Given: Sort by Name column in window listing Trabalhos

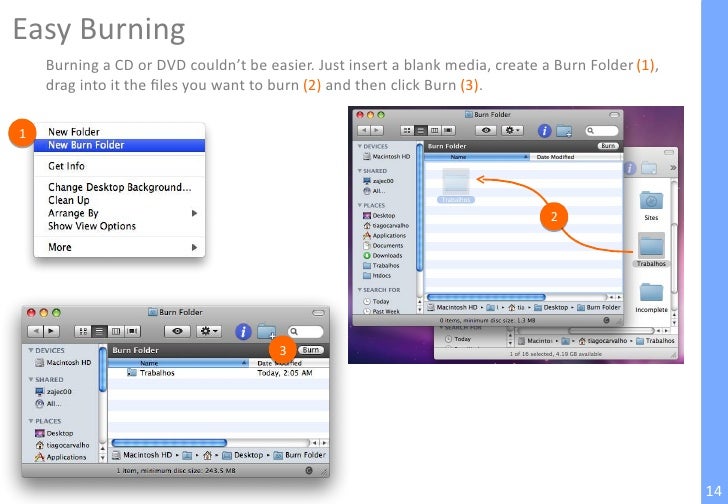Looking at the screenshot, I should (178, 363).
